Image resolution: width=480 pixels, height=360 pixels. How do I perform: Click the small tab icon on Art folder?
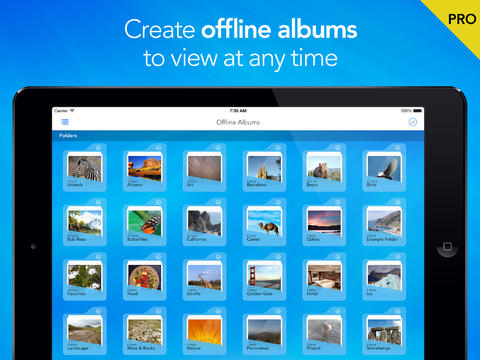click(x=218, y=148)
